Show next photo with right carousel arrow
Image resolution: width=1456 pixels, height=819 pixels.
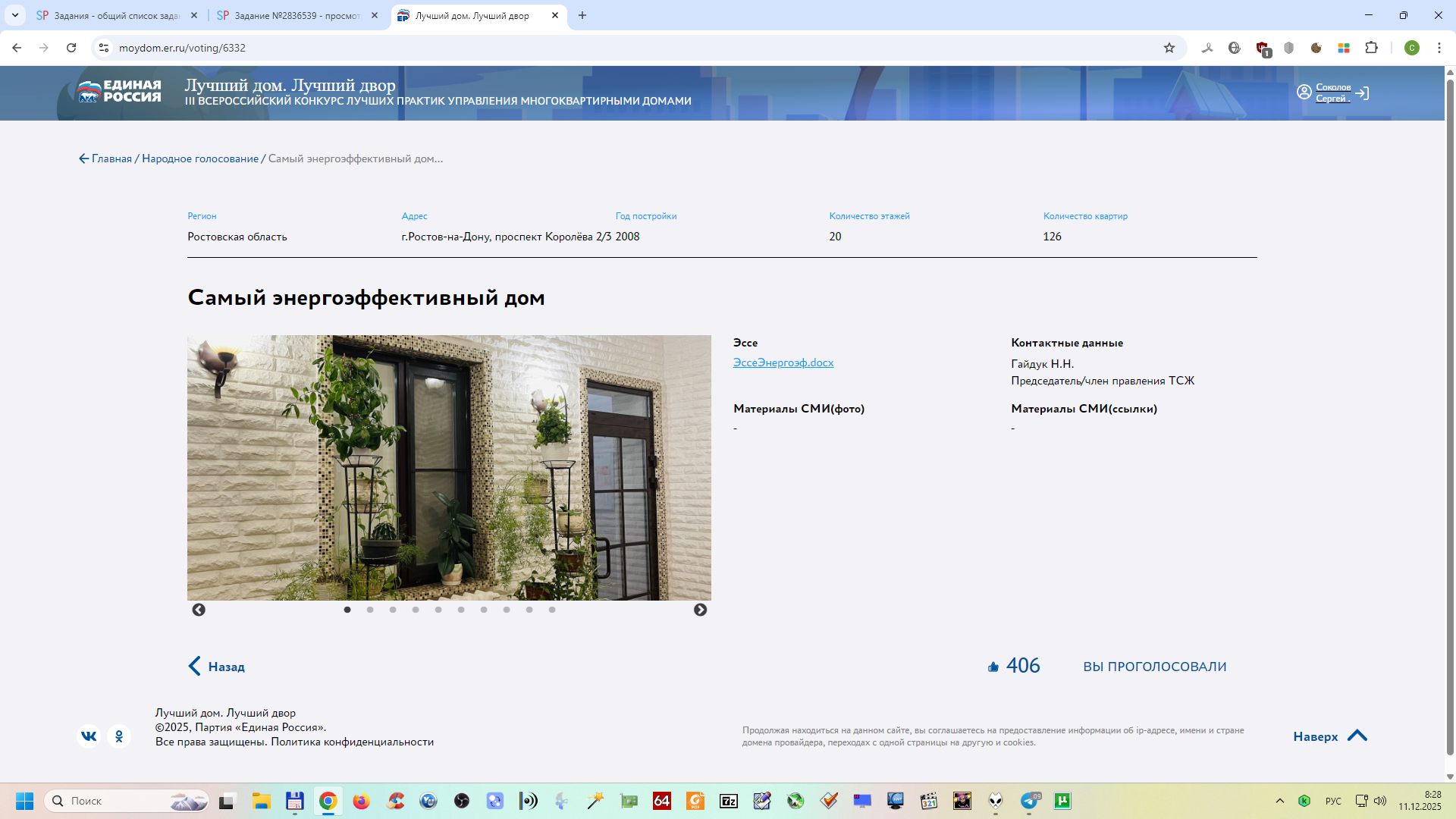pos(700,610)
